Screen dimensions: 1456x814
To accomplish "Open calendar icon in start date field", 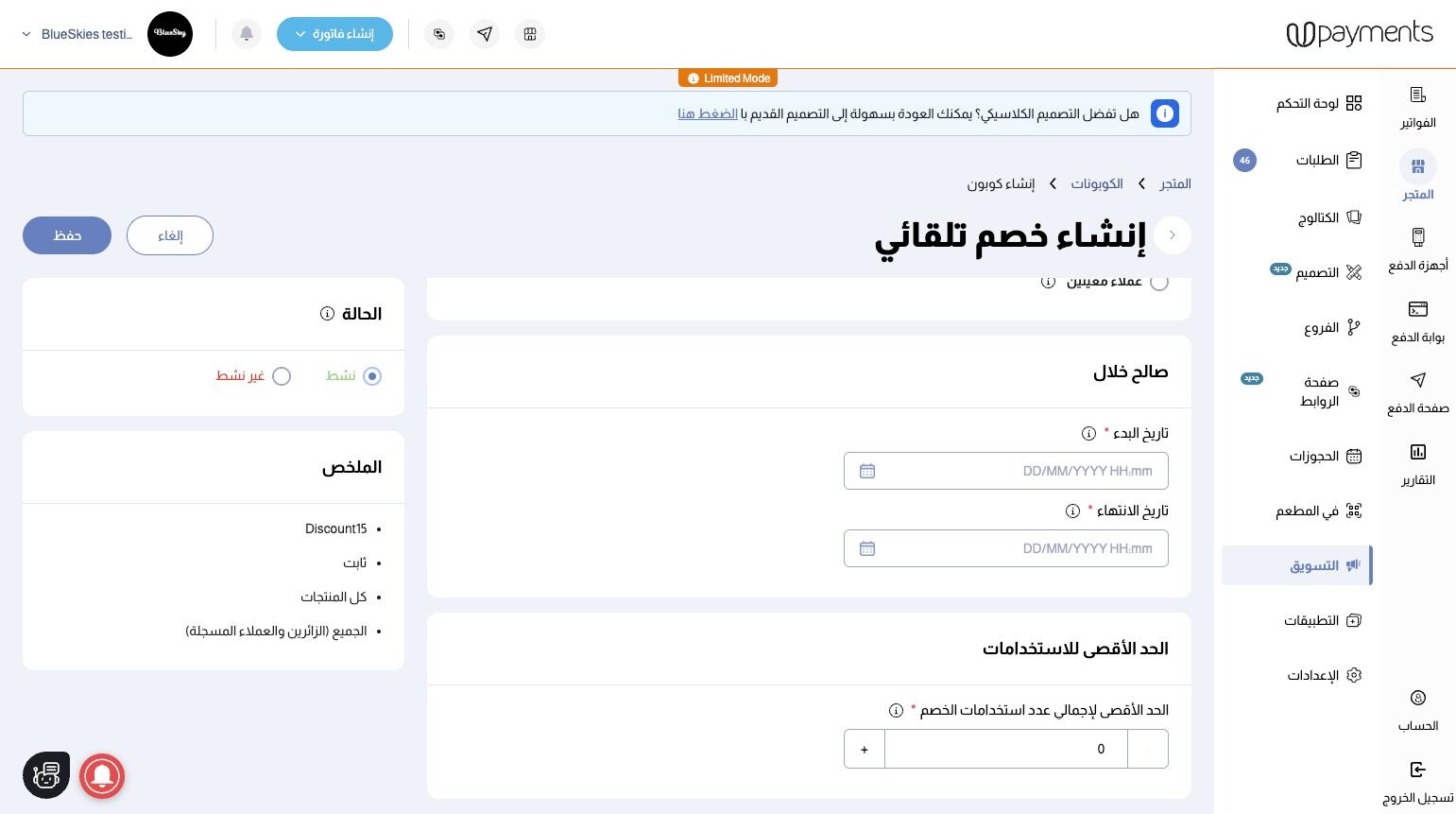I will pos(867,471).
